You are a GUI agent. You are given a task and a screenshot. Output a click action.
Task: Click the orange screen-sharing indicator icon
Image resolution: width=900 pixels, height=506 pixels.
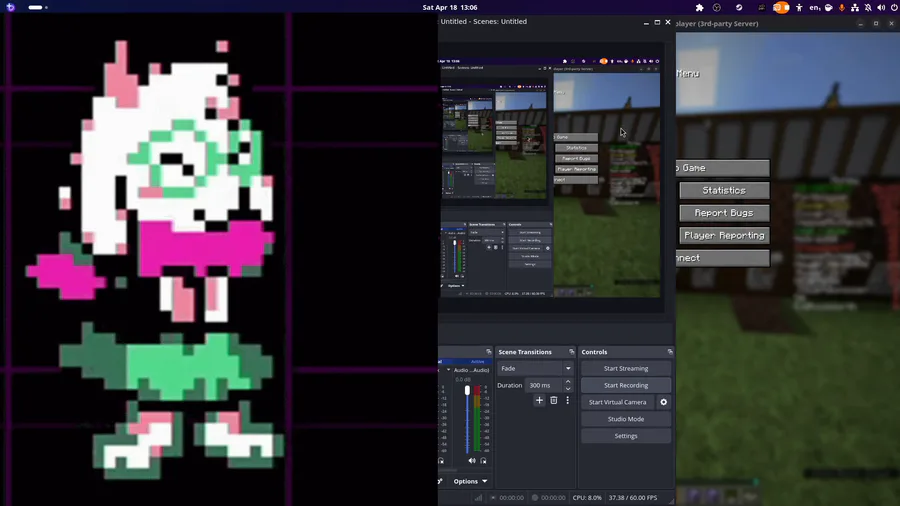click(777, 7)
